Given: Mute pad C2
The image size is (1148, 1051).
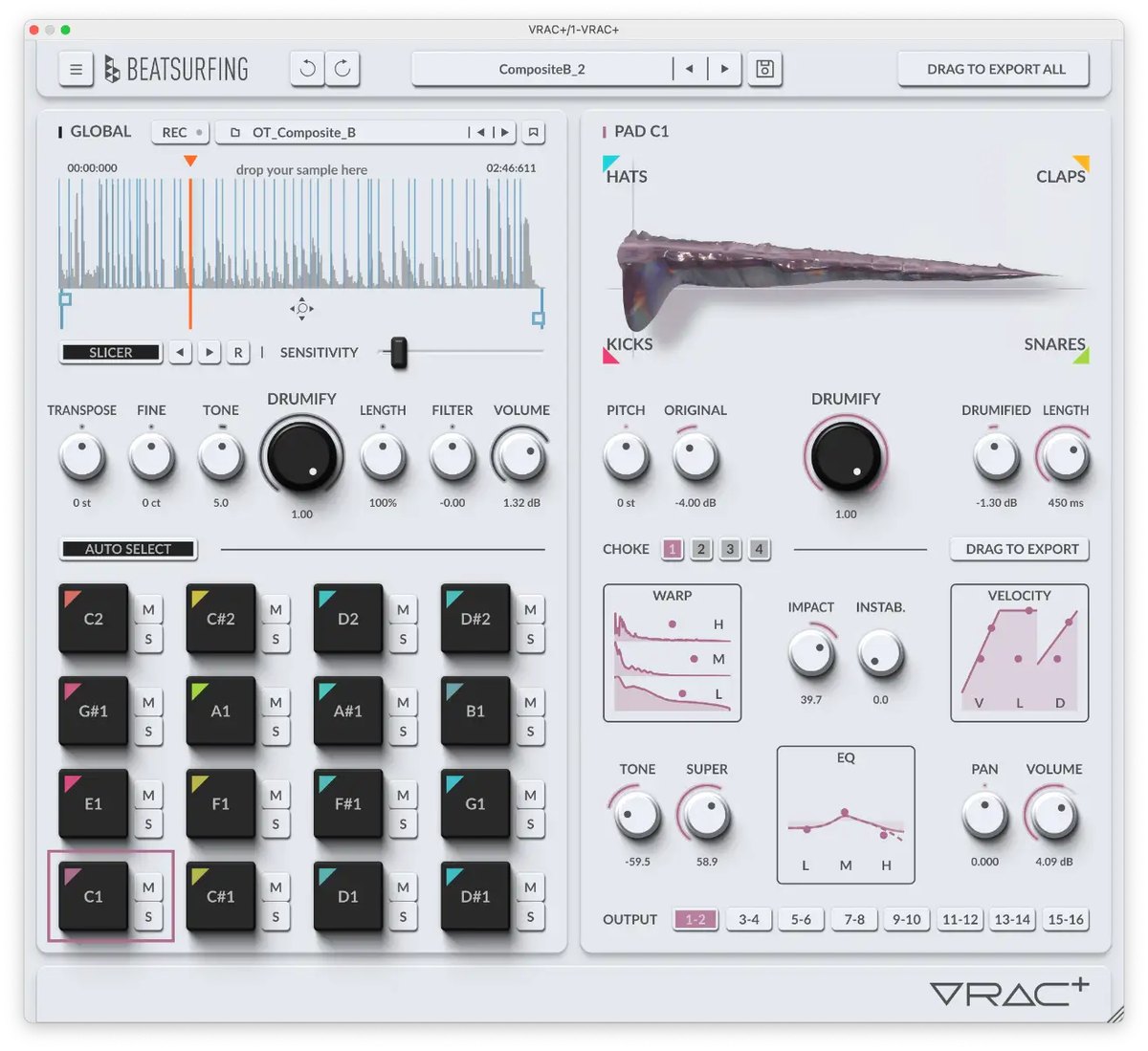Looking at the screenshot, I should coord(148,609).
